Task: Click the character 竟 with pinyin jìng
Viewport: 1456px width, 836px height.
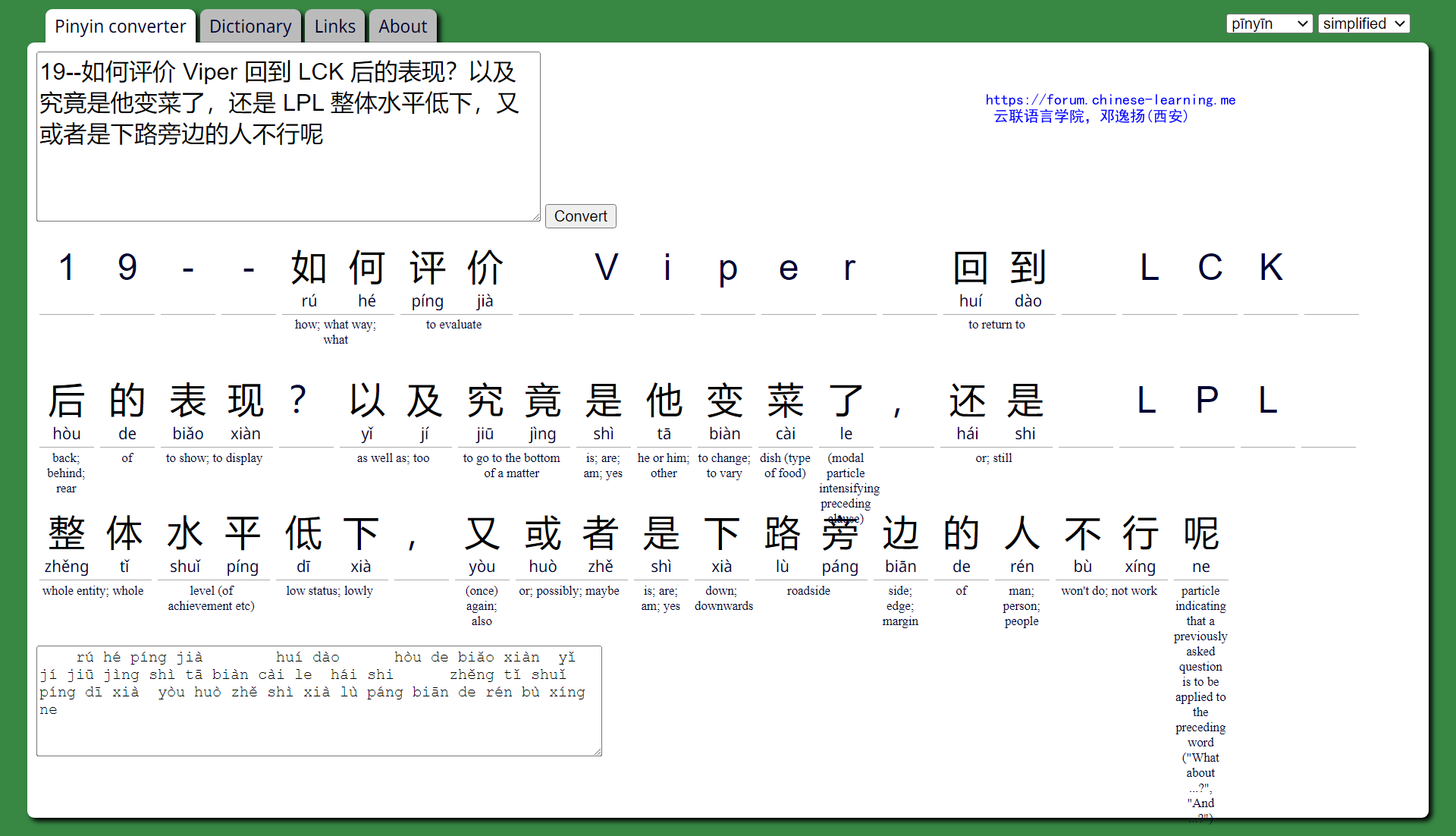Action: tap(543, 401)
